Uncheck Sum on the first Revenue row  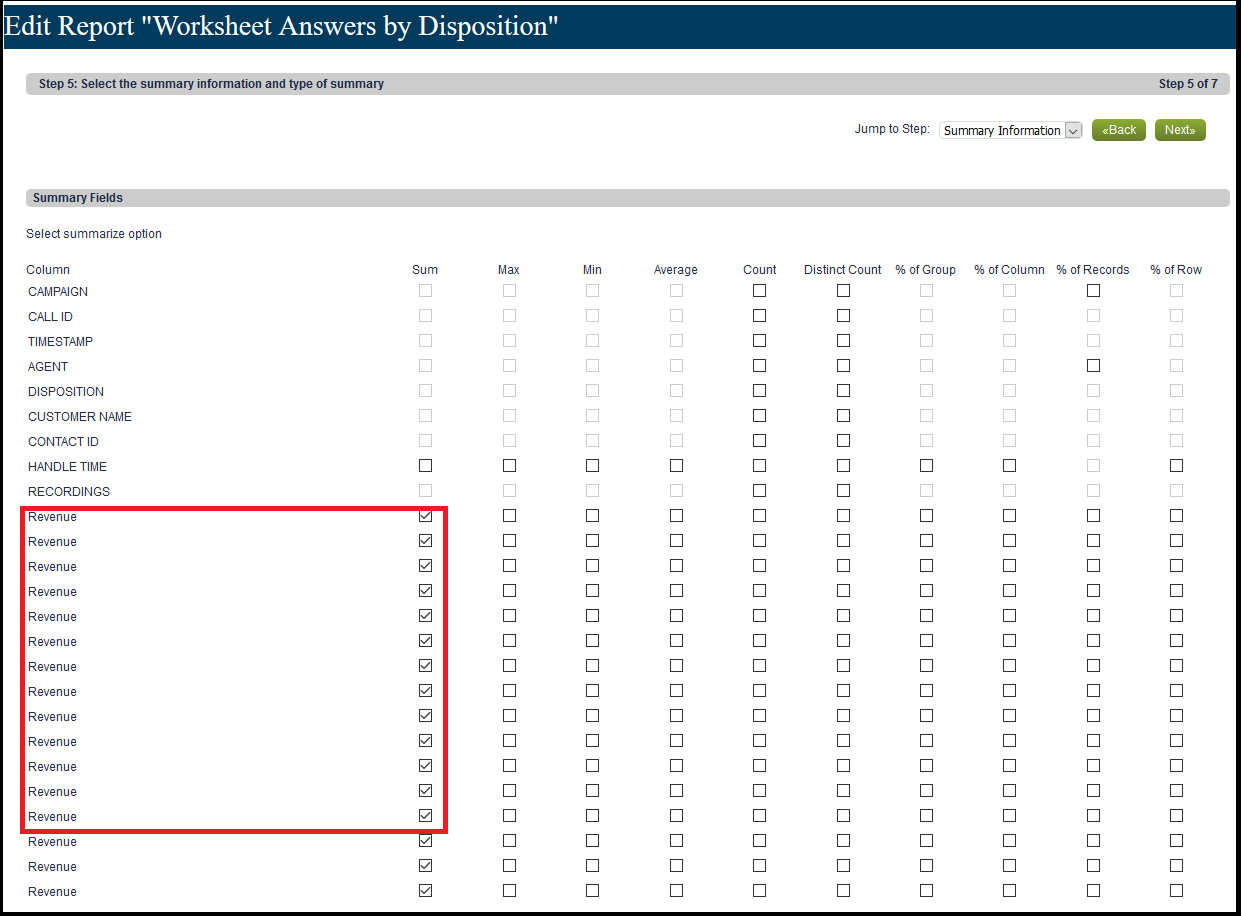point(425,515)
